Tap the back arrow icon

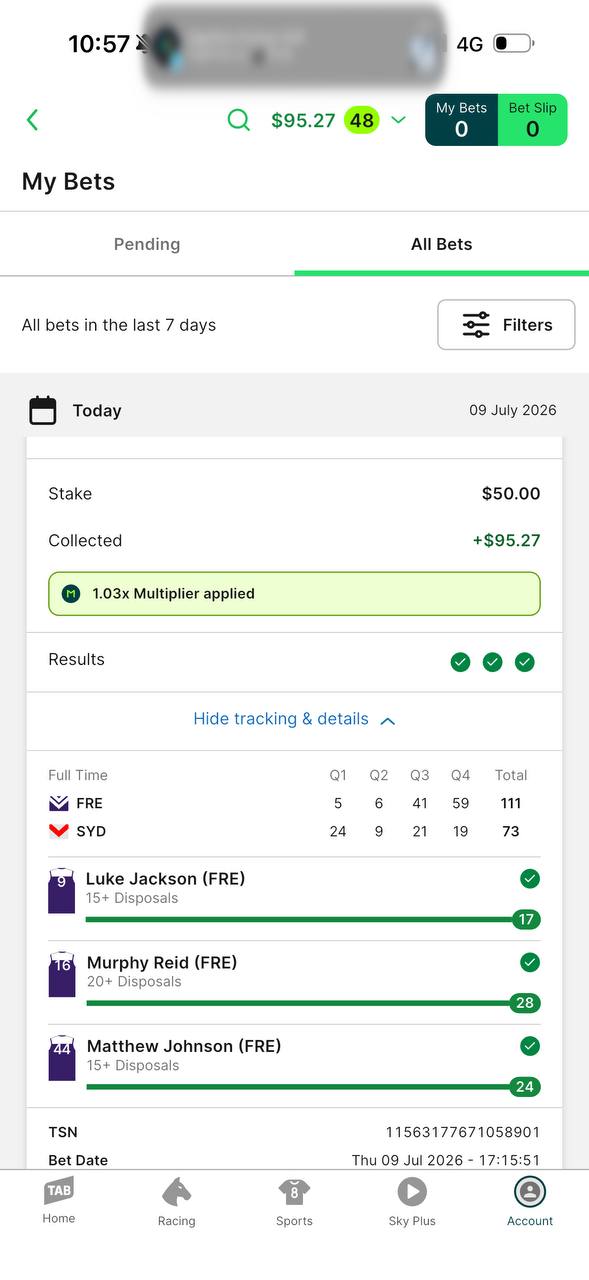pos(32,120)
